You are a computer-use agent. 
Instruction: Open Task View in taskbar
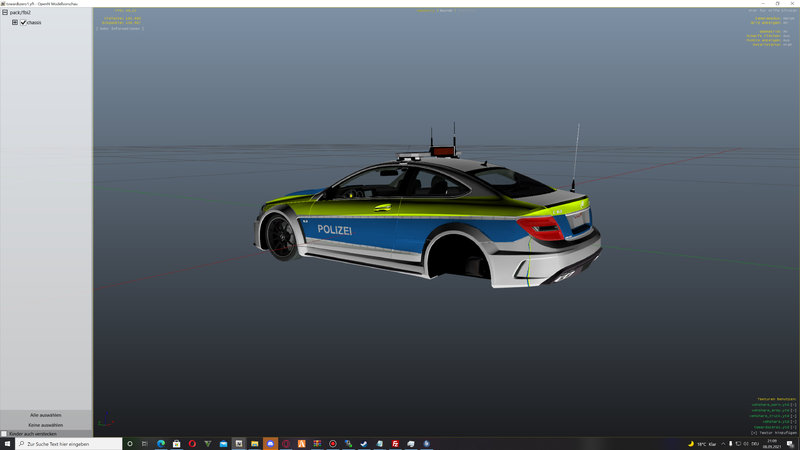point(145,444)
